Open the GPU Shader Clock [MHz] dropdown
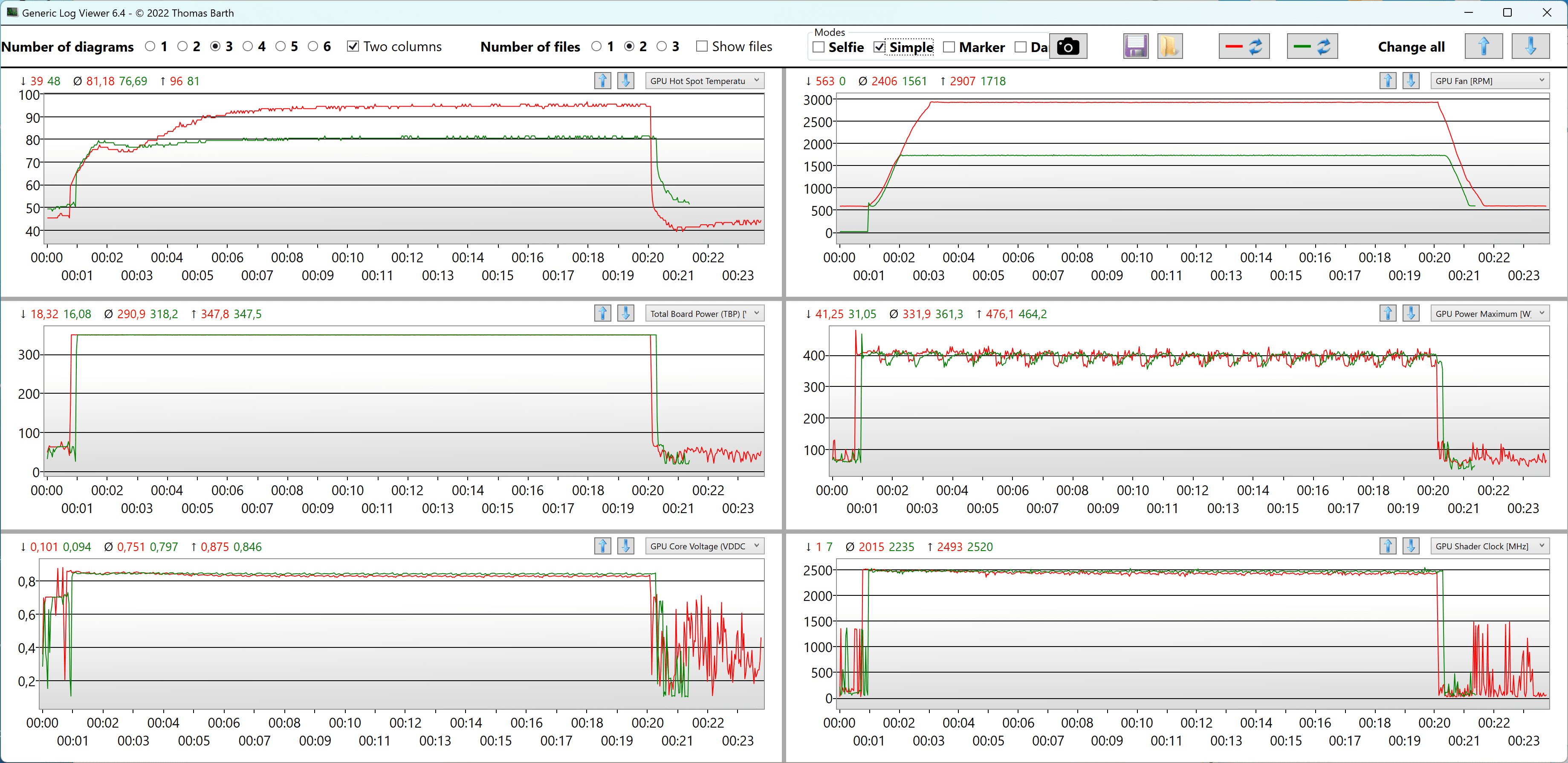This screenshot has width=1568, height=763. click(1490, 545)
